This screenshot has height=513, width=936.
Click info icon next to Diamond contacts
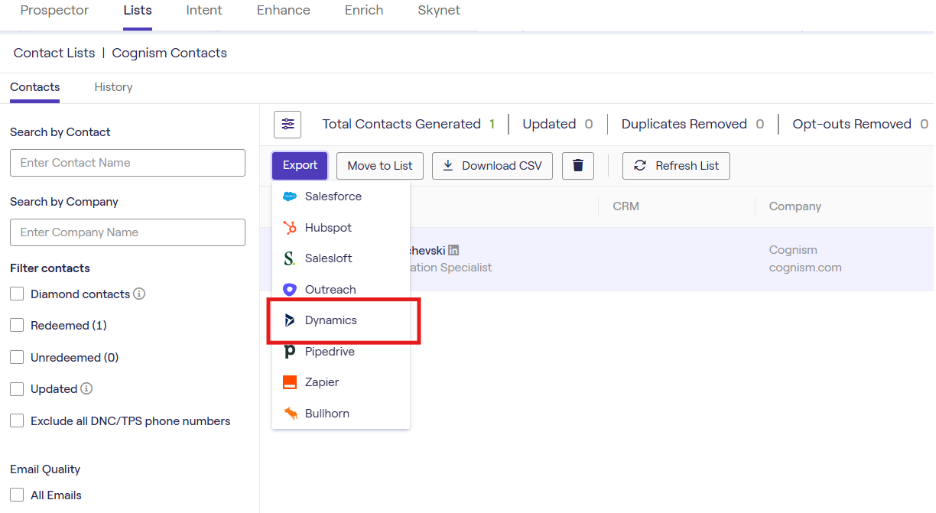click(x=140, y=294)
